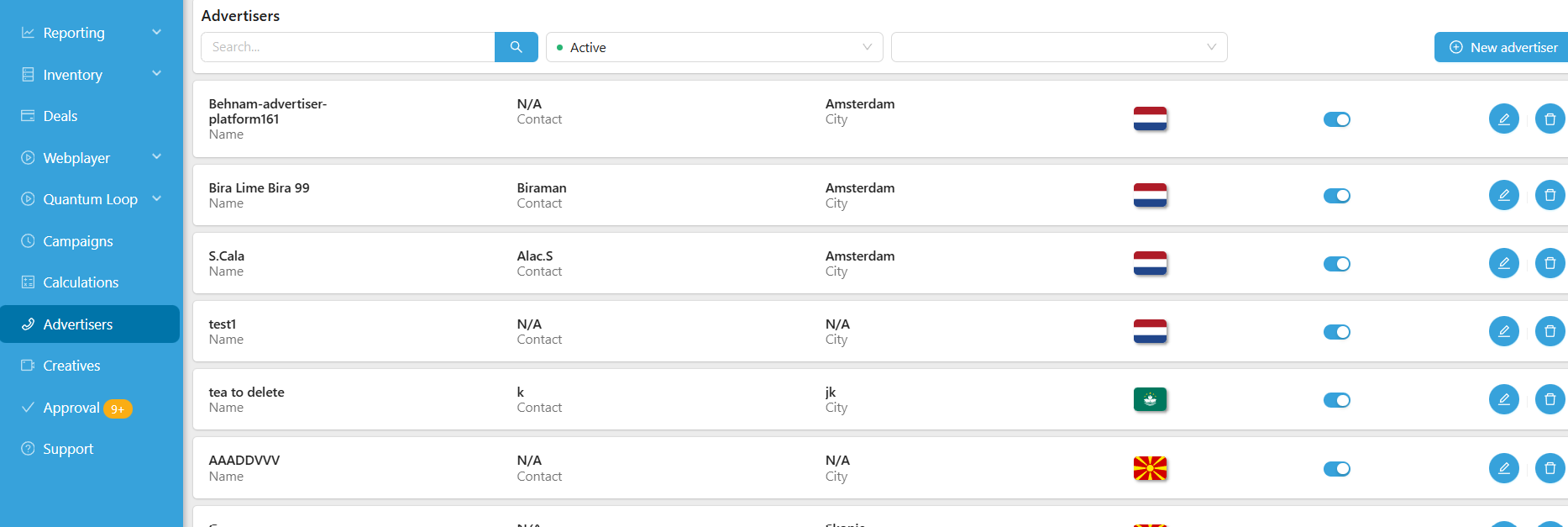Open the Active status filter dropdown

pyautogui.click(x=714, y=47)
